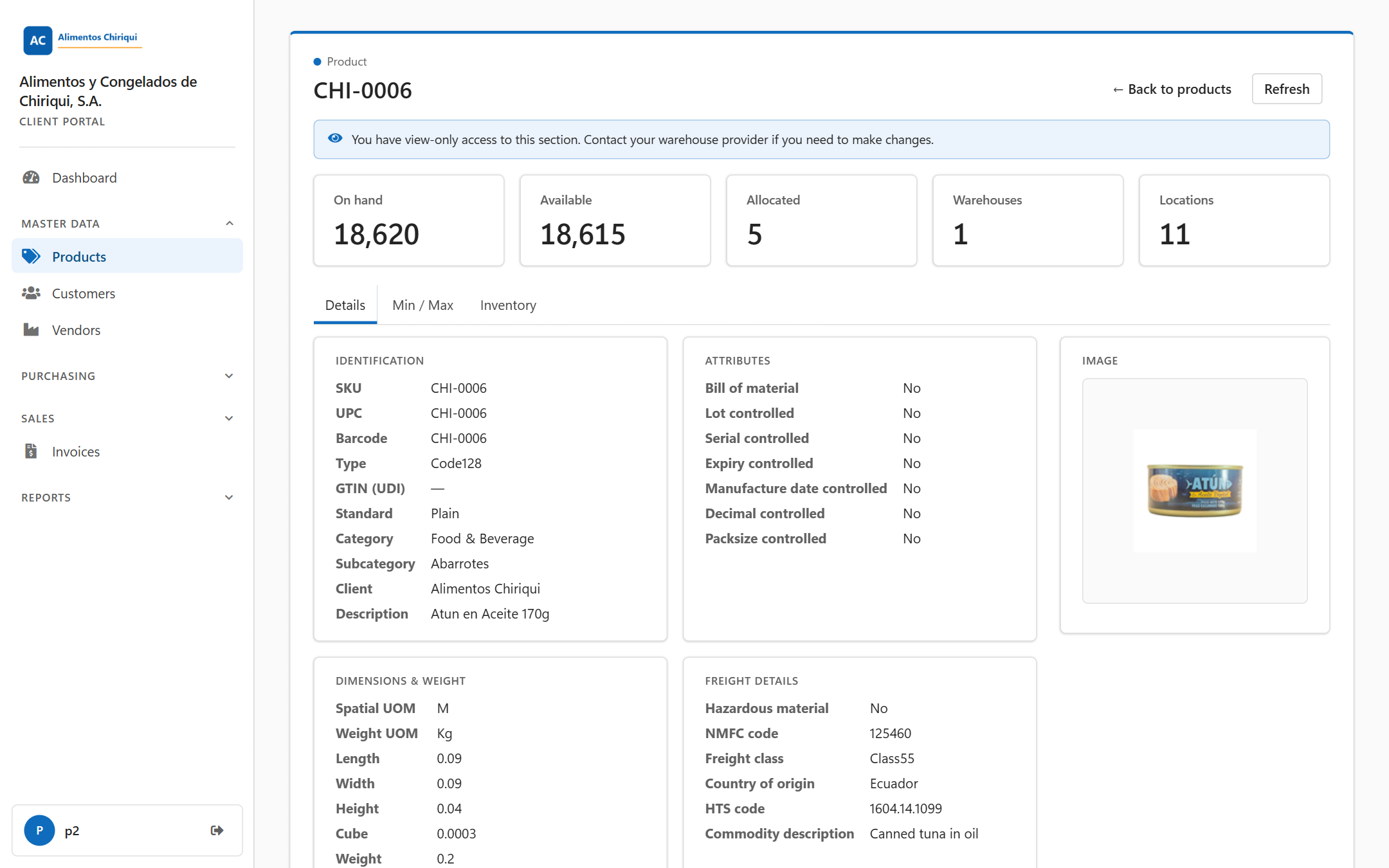Screen dimensions: 1389x868
Task: Click the Invoices document icon
Action: [31, 451]
